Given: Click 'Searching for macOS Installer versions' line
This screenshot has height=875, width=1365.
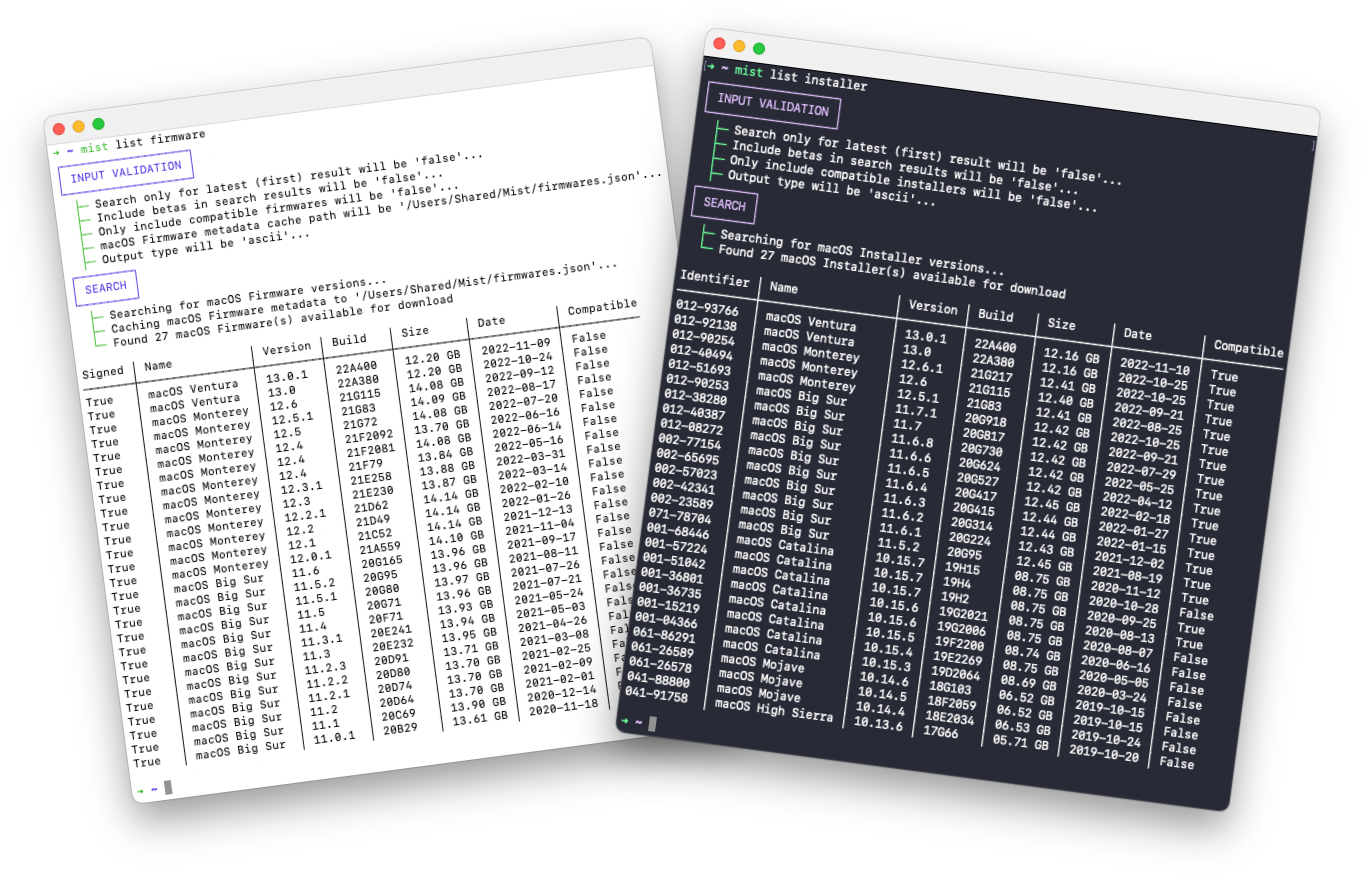Looking at the screenshot, I should point(862,253).
